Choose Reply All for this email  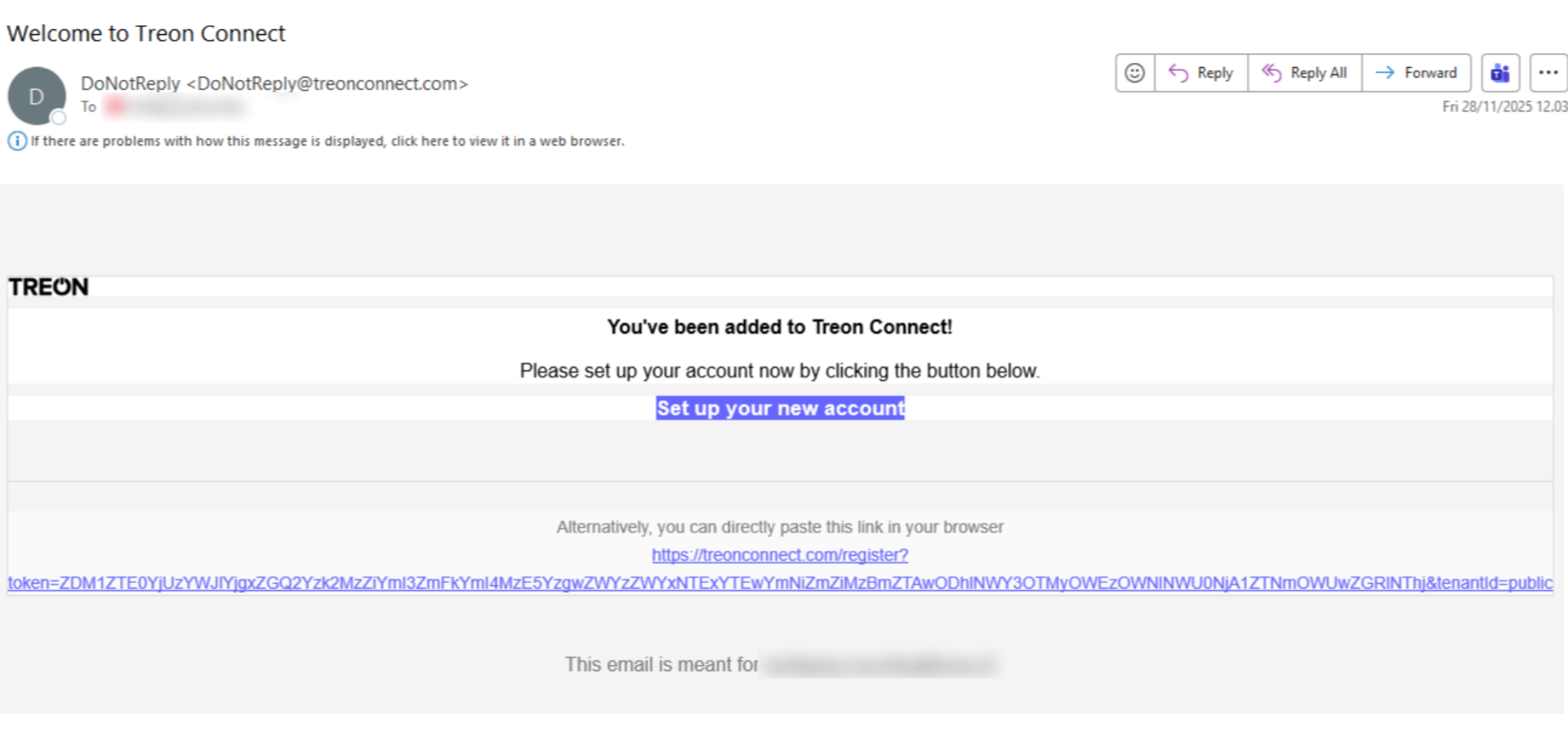(1304, 73)
